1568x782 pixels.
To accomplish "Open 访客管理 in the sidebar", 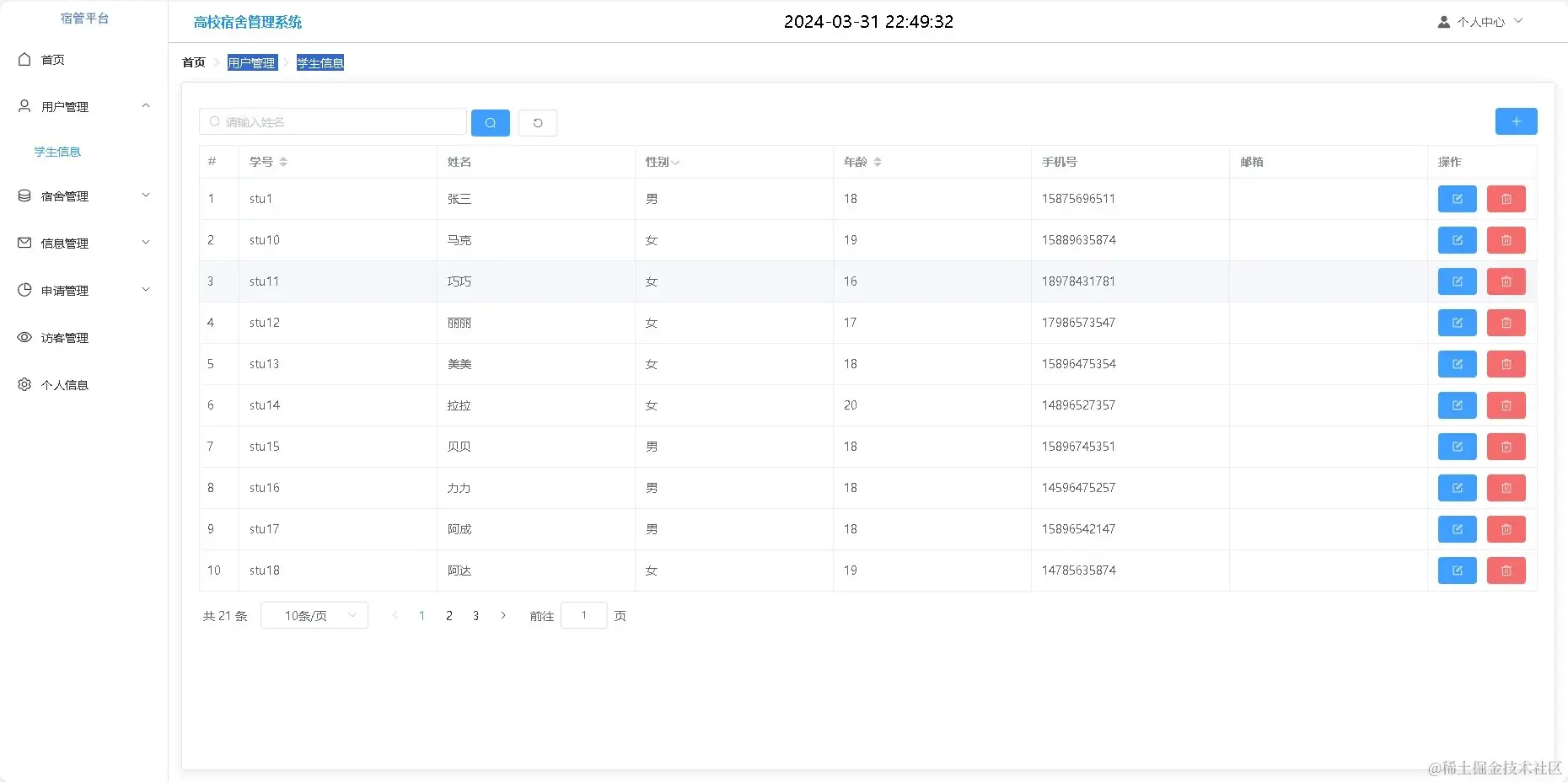I will [x=84, y=338].
